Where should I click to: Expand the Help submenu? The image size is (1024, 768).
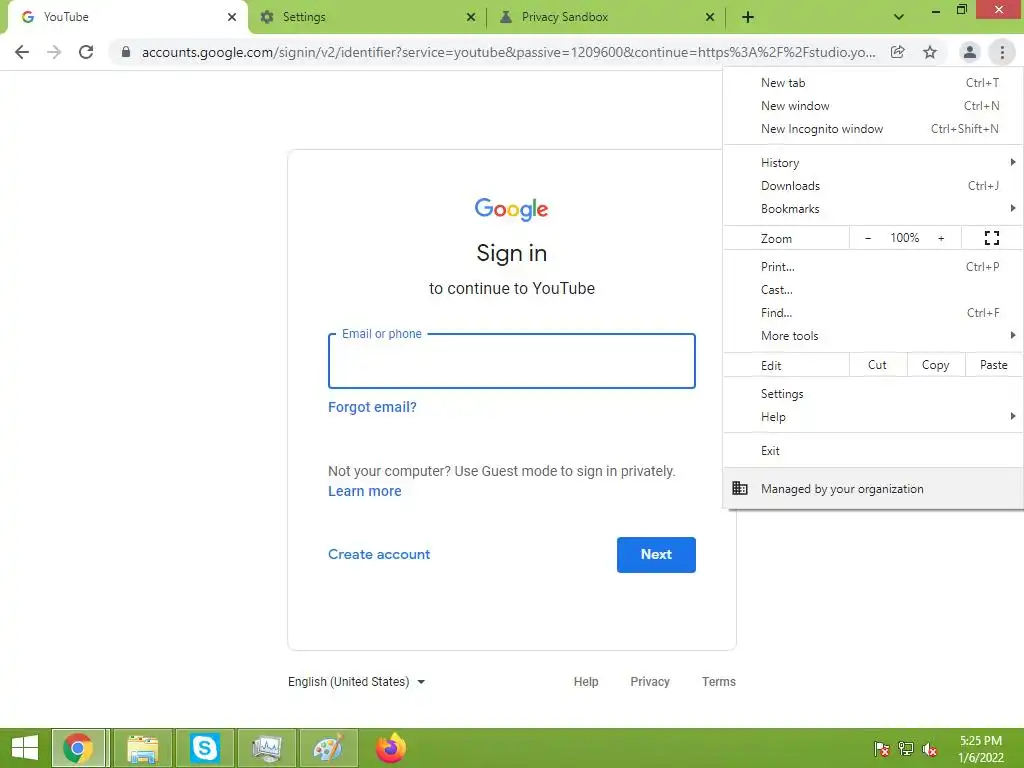tap(873, 417)
